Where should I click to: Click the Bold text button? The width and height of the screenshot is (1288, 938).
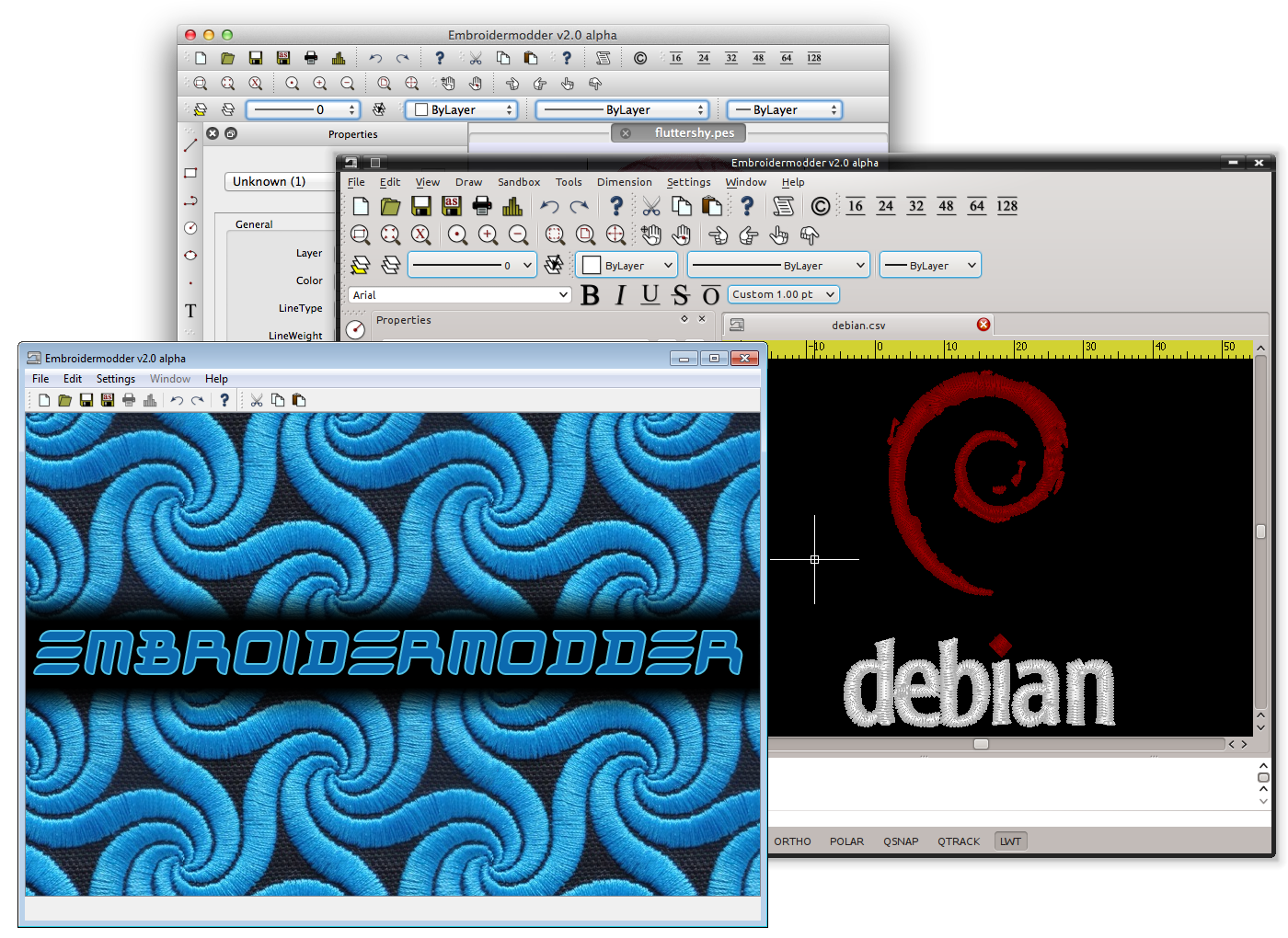click(x=591, y=295)
